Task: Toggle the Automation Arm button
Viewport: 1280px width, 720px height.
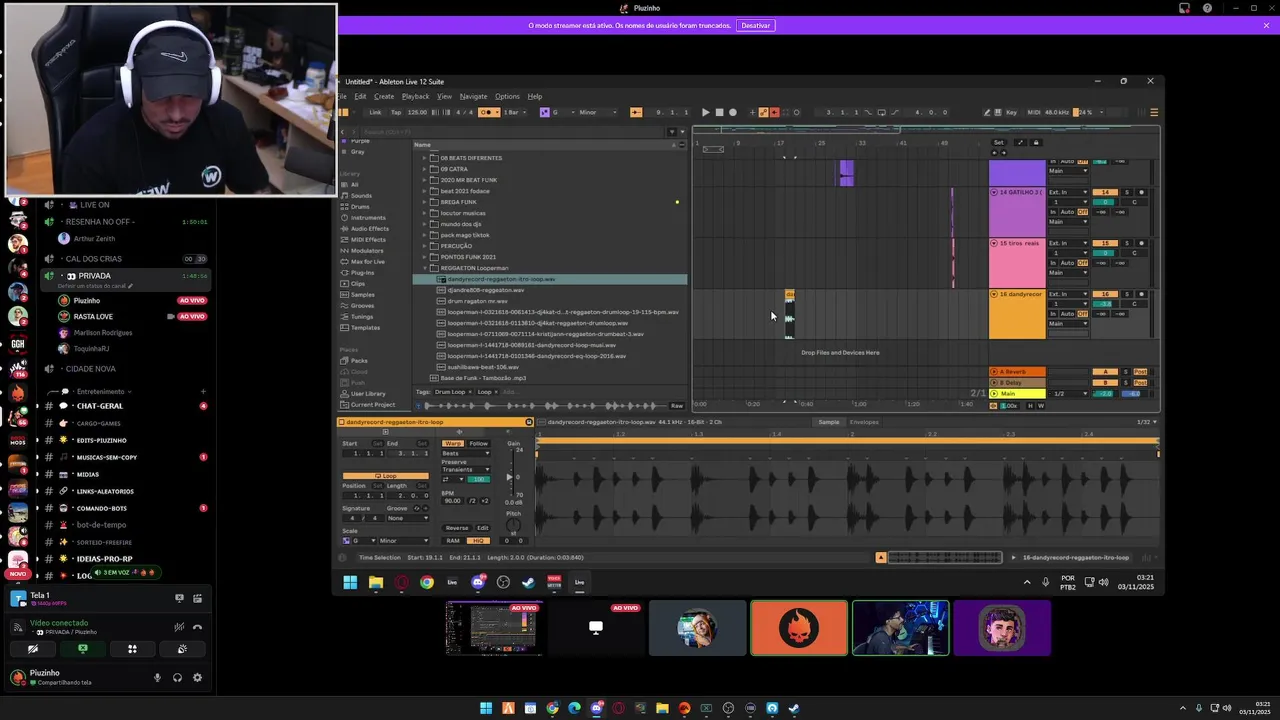Action: 763,112
